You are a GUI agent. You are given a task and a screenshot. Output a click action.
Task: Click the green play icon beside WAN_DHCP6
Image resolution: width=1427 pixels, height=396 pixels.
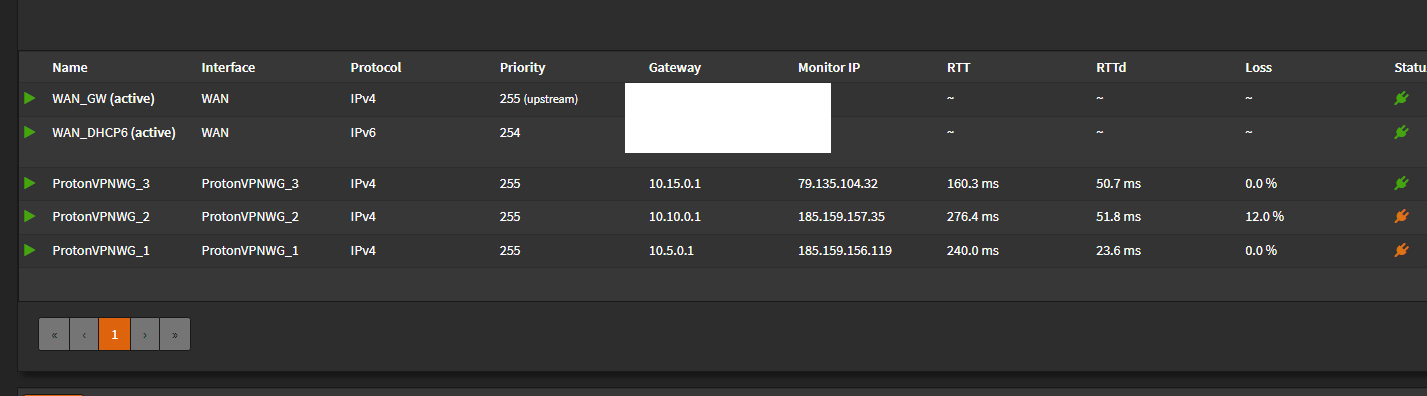pyautogui.click(x=30, y=131)
